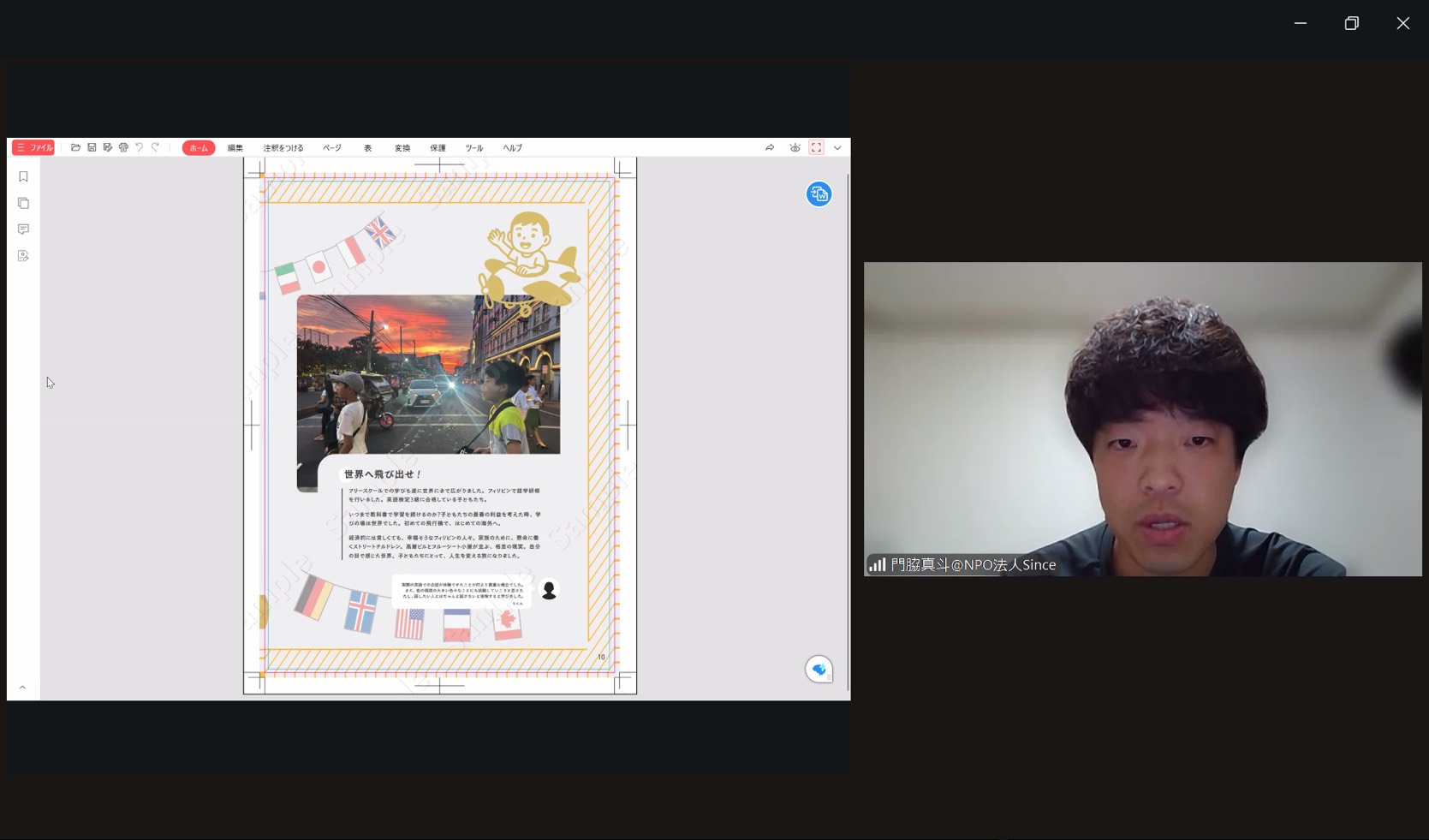
Task: Open the bookmarks panel in left sidebar
Action: pyautogui.click(x=23, y=176)
